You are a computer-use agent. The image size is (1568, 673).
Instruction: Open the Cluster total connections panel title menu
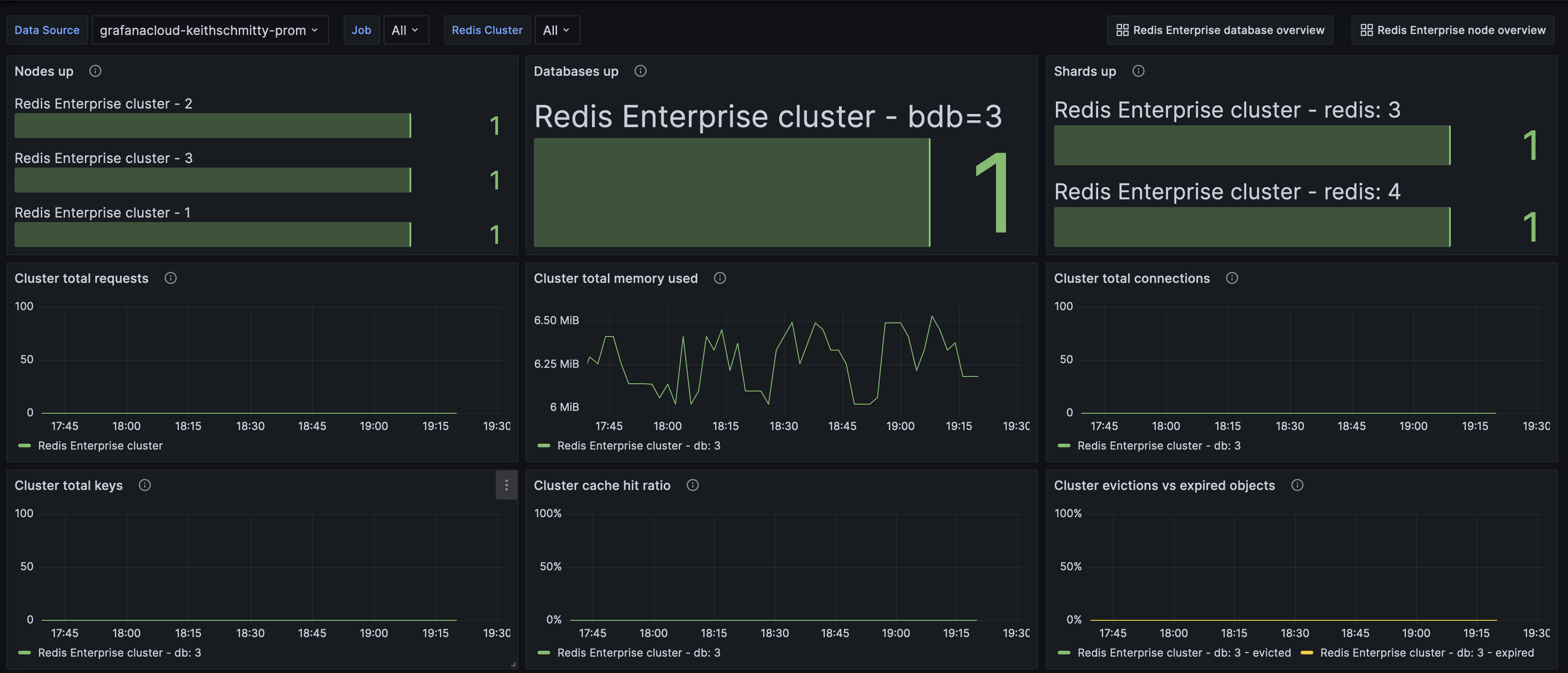pyautogui.click(x=1132, y=278)
